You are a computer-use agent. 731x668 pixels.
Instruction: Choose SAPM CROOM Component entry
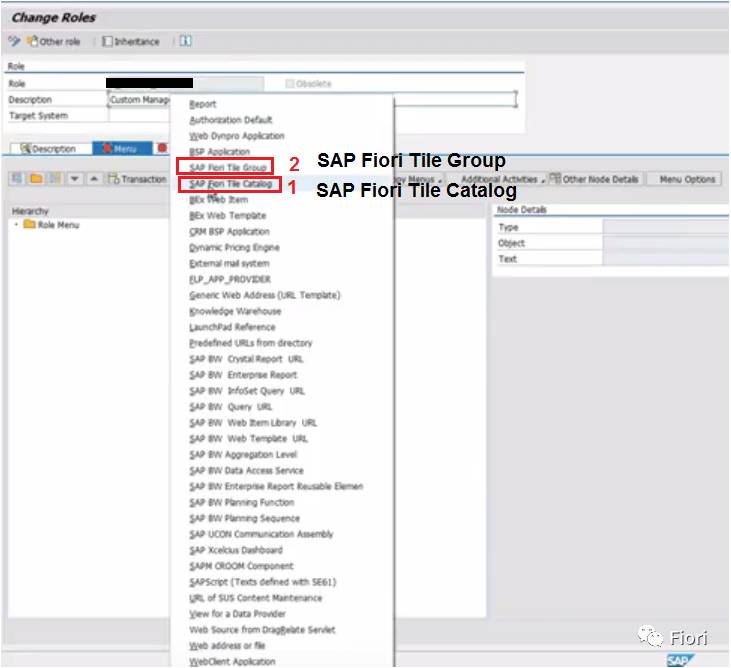241,566
